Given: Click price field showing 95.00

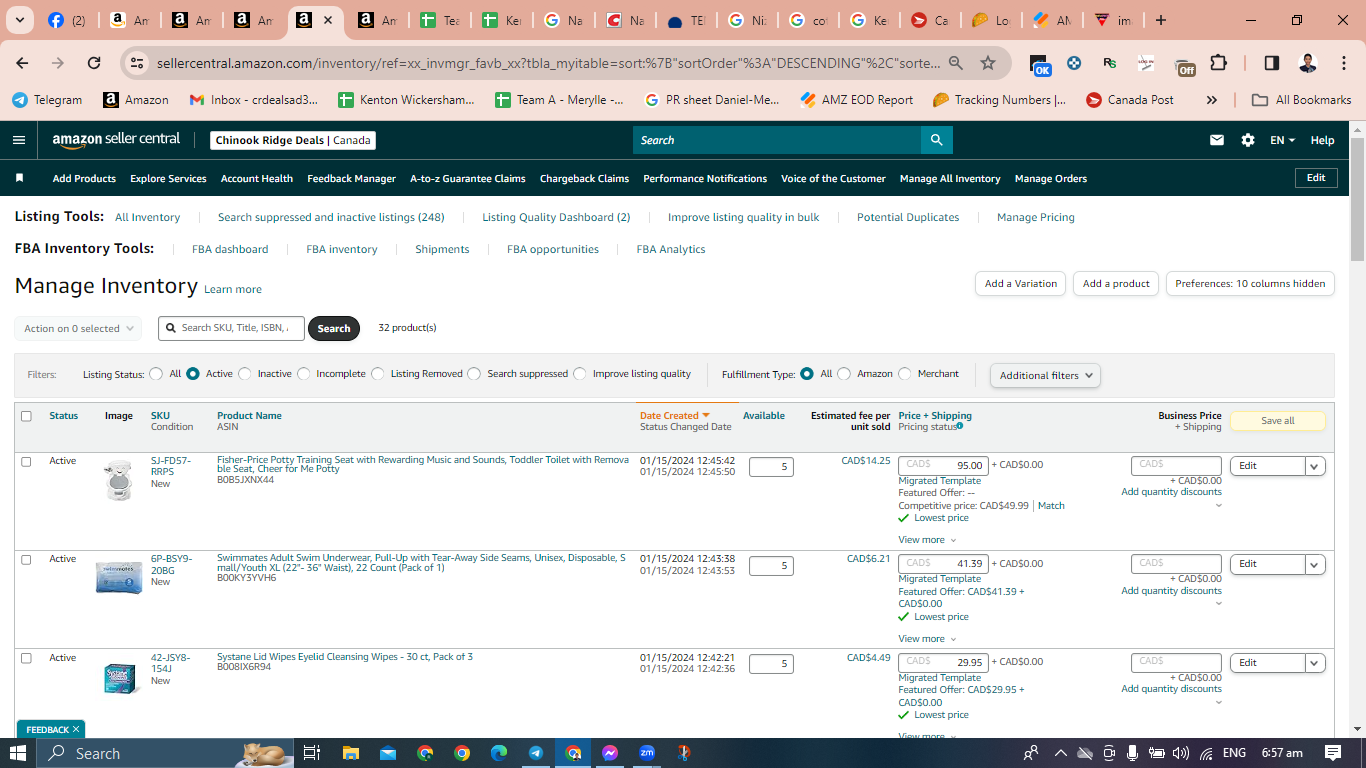Looking at the screenshot, I should point(943,465).
